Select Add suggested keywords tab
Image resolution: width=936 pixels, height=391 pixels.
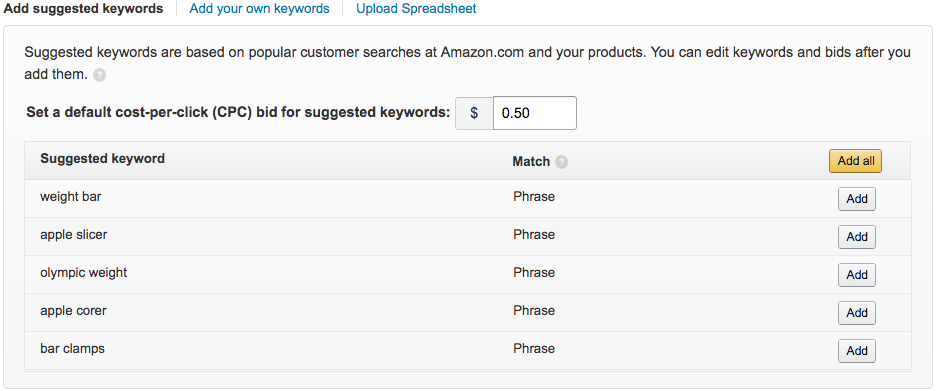(x=83, y=9)
